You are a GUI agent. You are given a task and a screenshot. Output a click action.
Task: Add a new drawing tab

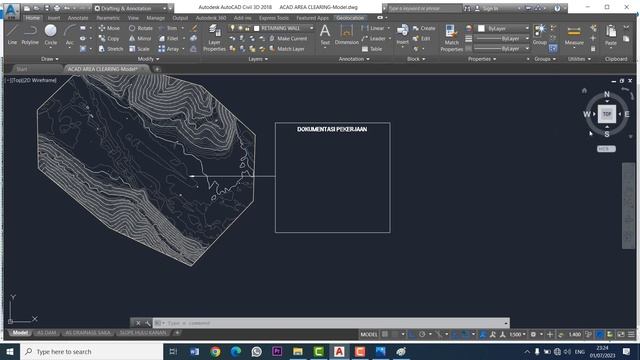pos(157,69)
